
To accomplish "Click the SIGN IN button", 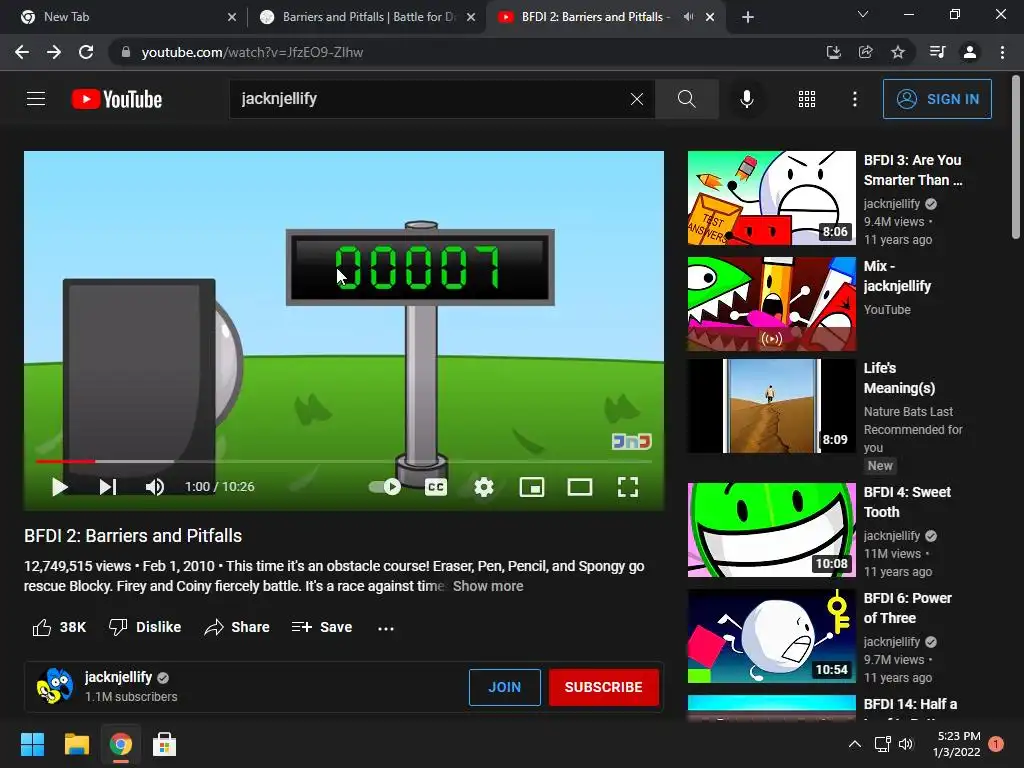I will click(937, 99).
